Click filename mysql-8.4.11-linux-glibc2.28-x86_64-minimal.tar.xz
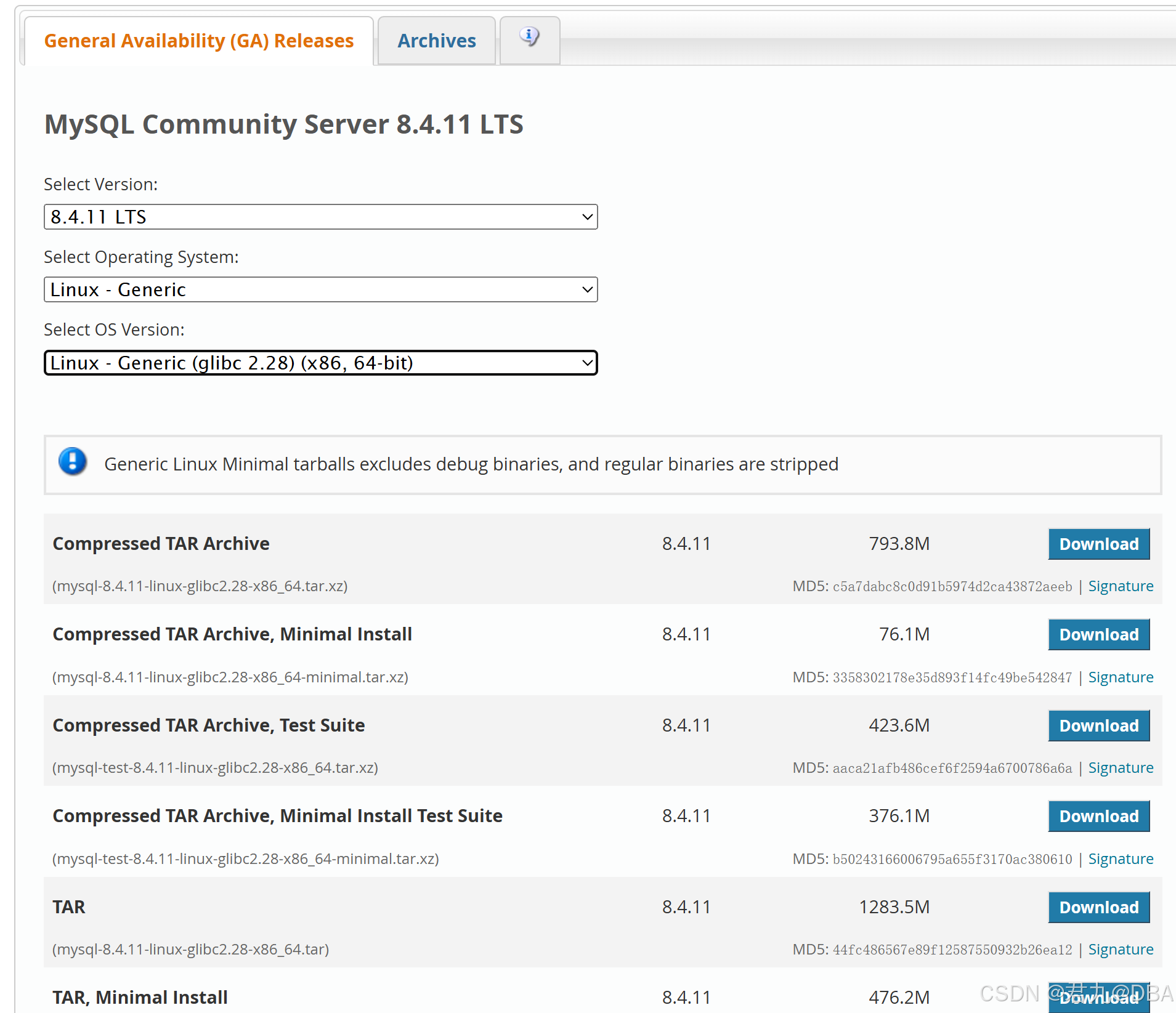Viewport: 1176px width, 1013px height. pos(230,677)
